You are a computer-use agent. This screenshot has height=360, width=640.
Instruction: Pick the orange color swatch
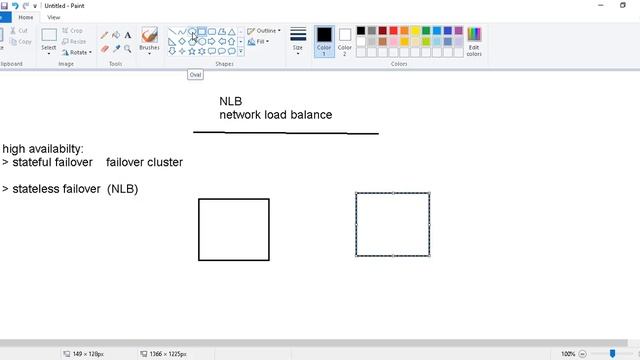(x=404, y=31)
